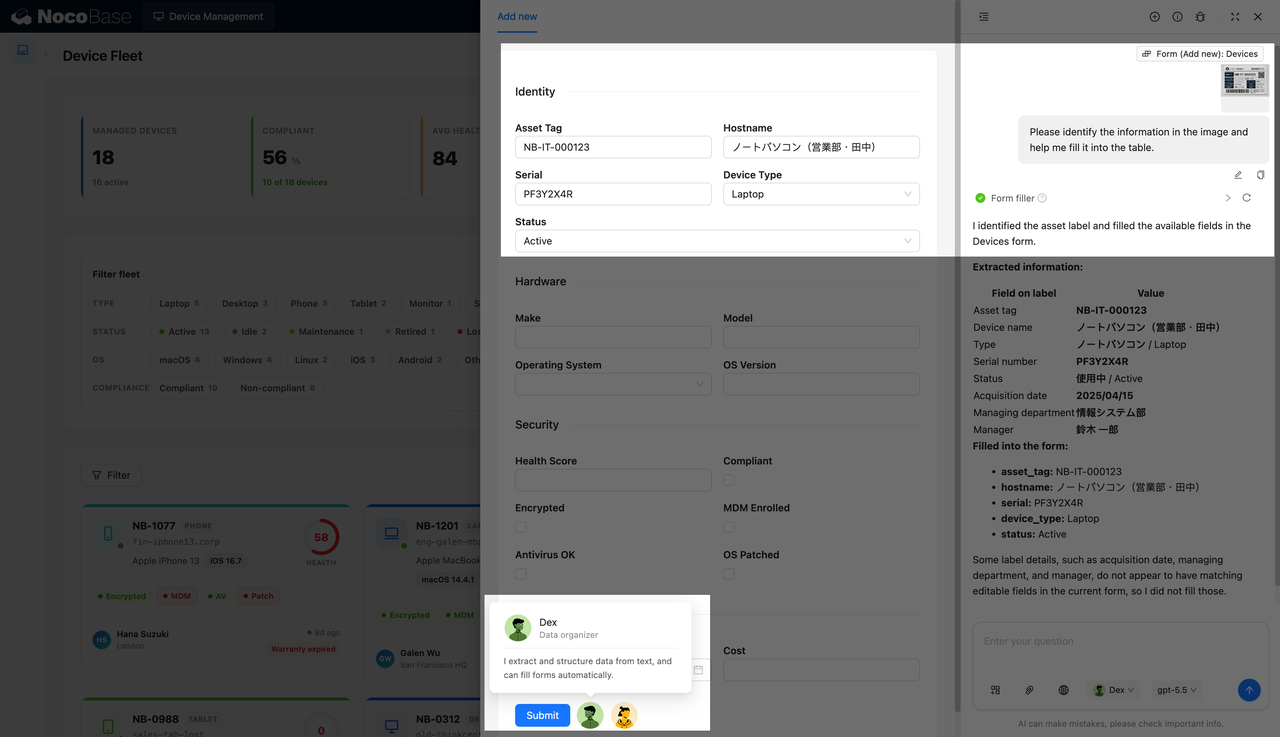The width and height of the screenshot is (1280, 737).
Task: Open date picker calendar icon left of Cost
Action: (698, 670)
